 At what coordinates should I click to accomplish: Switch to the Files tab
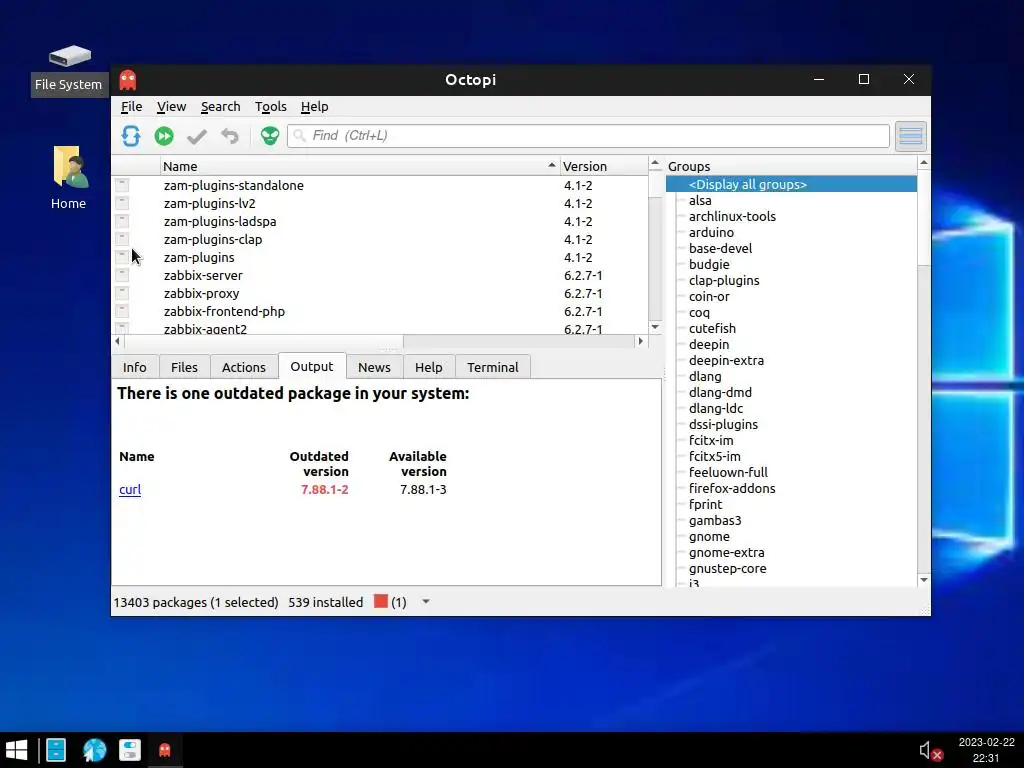click(184, 367)
